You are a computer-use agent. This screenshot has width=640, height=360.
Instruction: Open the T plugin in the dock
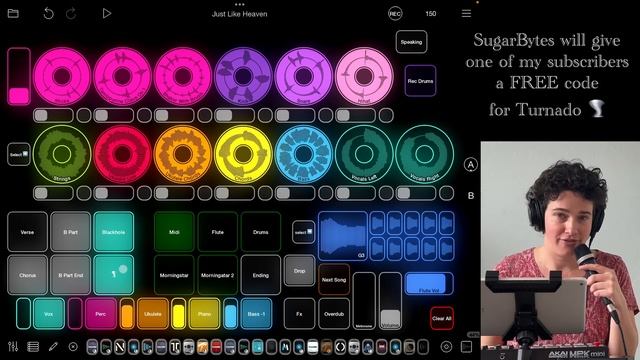click(175, 347)
